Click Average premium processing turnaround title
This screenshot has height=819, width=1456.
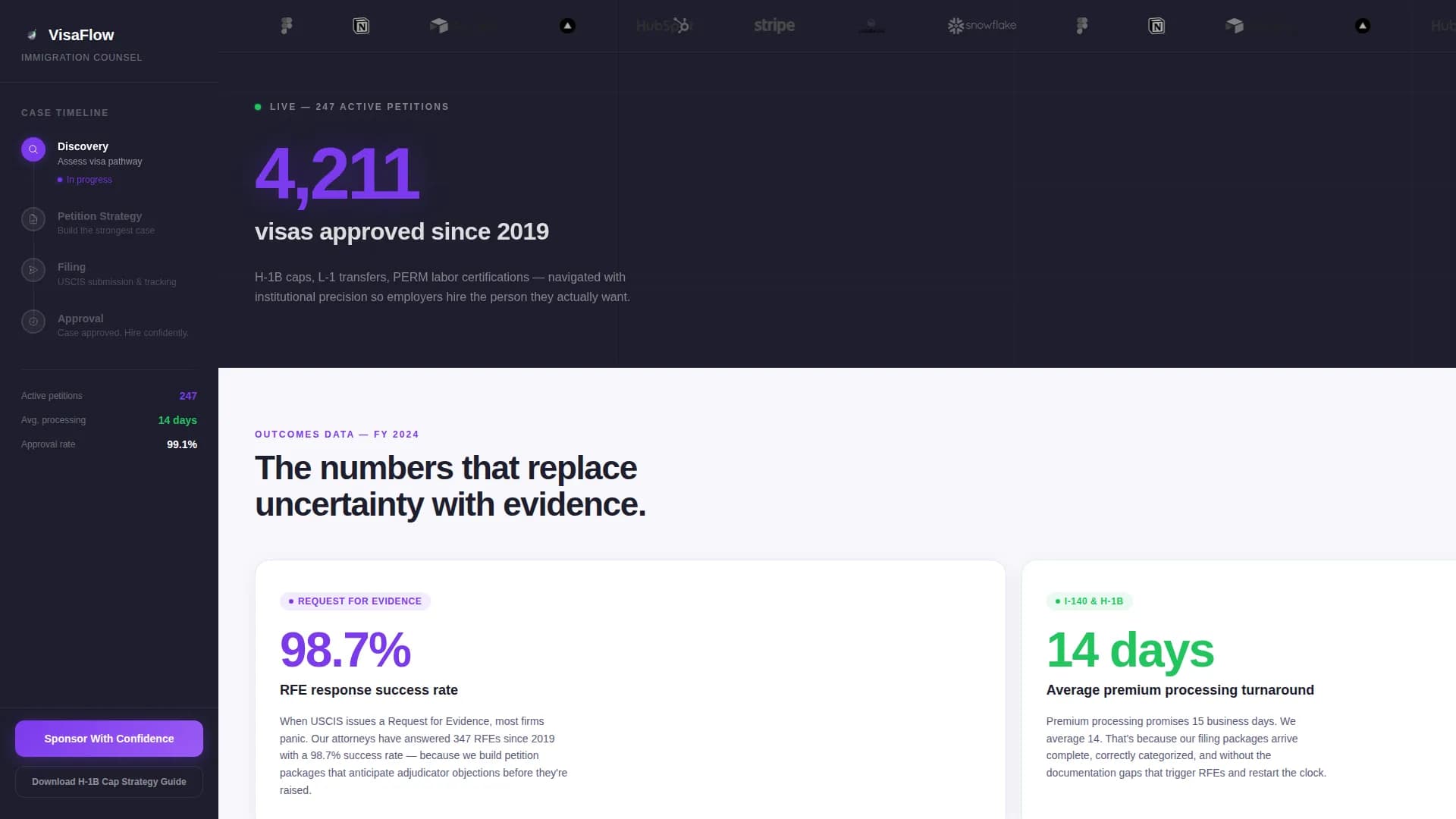(1180, 690)
